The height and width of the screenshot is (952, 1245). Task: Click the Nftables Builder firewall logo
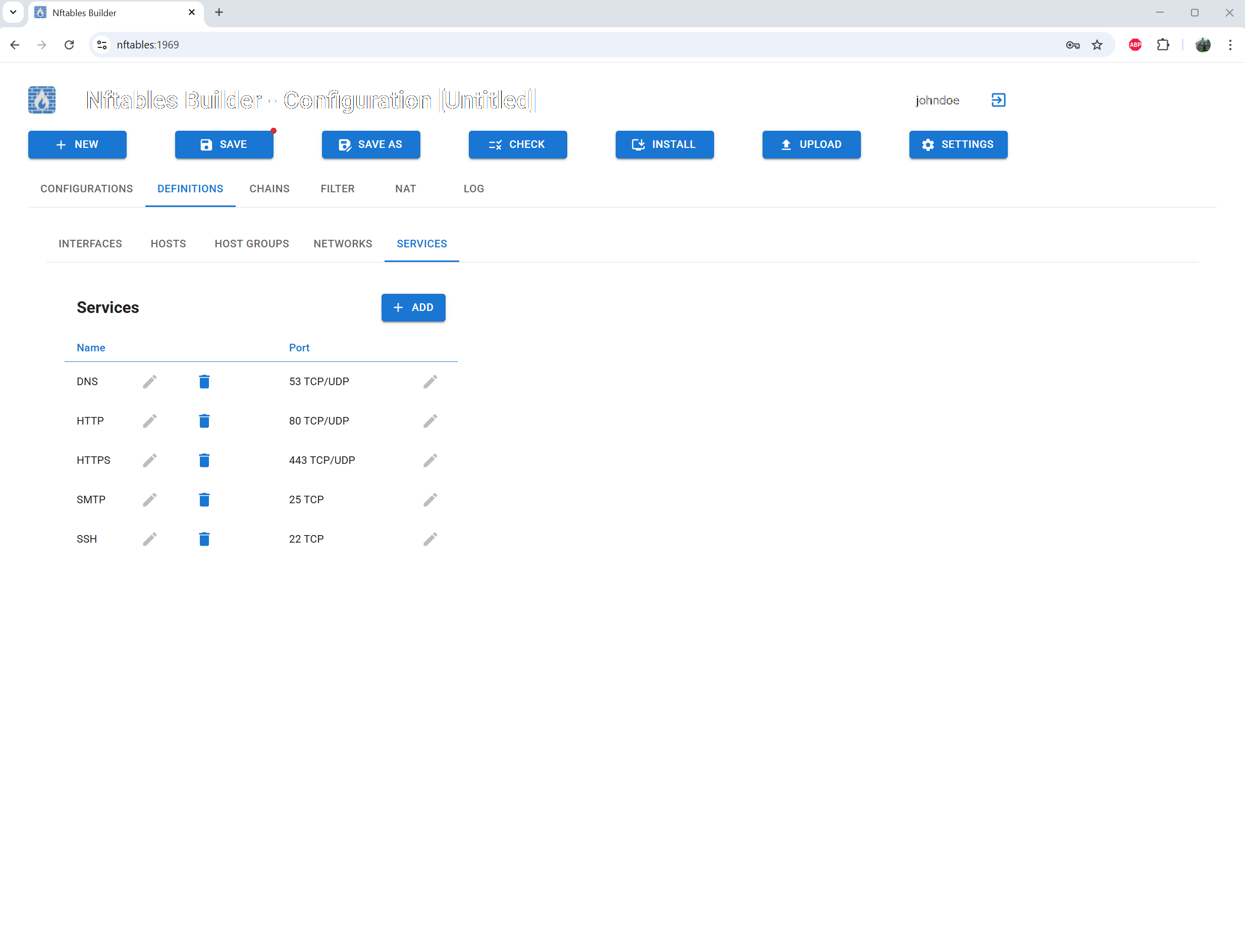pyautogui.click(x=41, y=100)
